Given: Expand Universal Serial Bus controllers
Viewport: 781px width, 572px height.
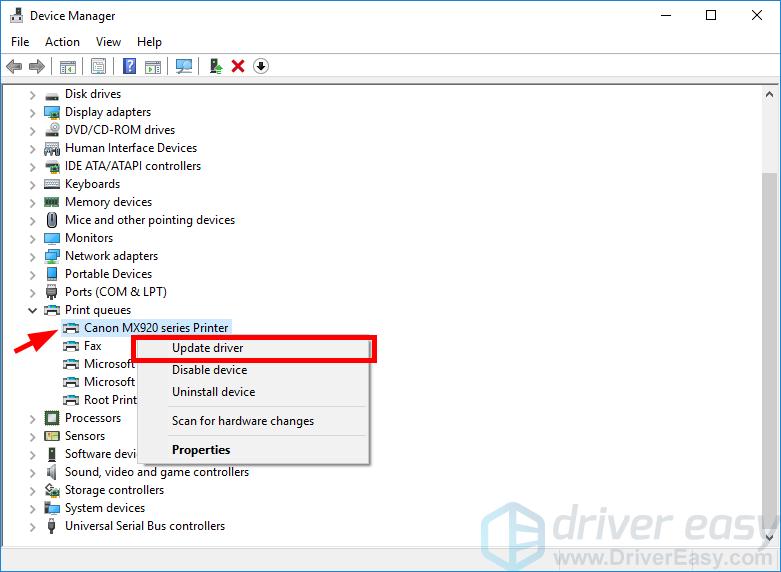Looking at the screenshot, I should point(33,526).
